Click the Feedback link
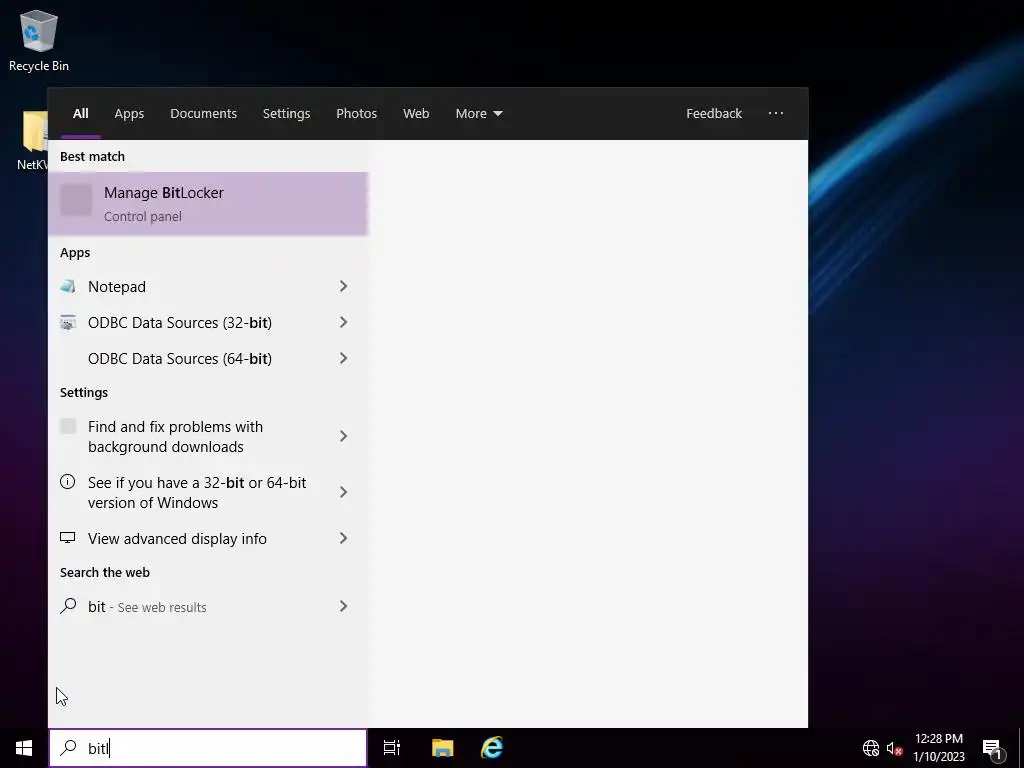This screenshot has width=1024, height=768. [x=714, y=114]
